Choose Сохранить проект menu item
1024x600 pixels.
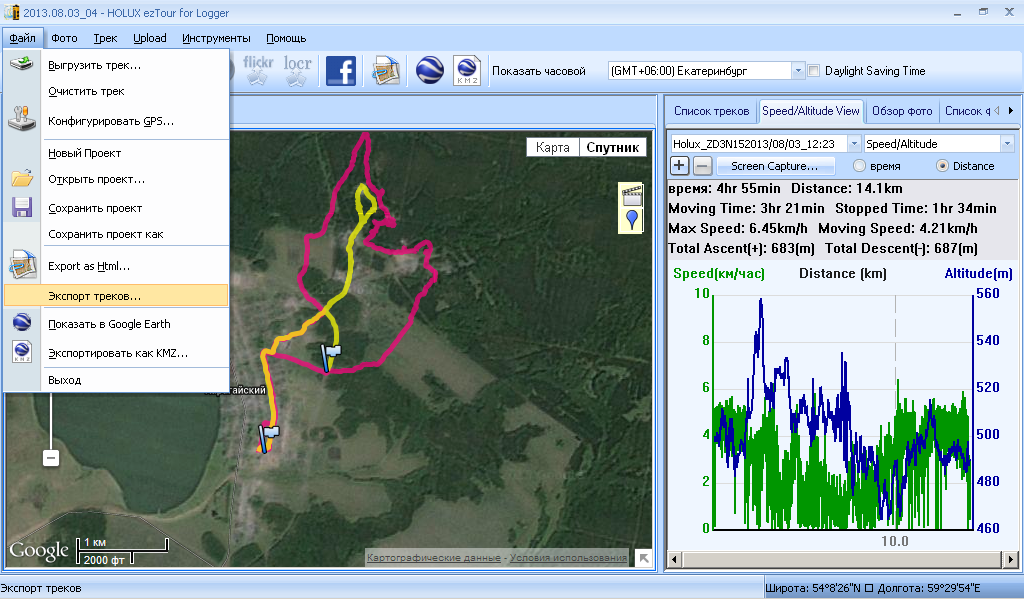coord(116,208)
